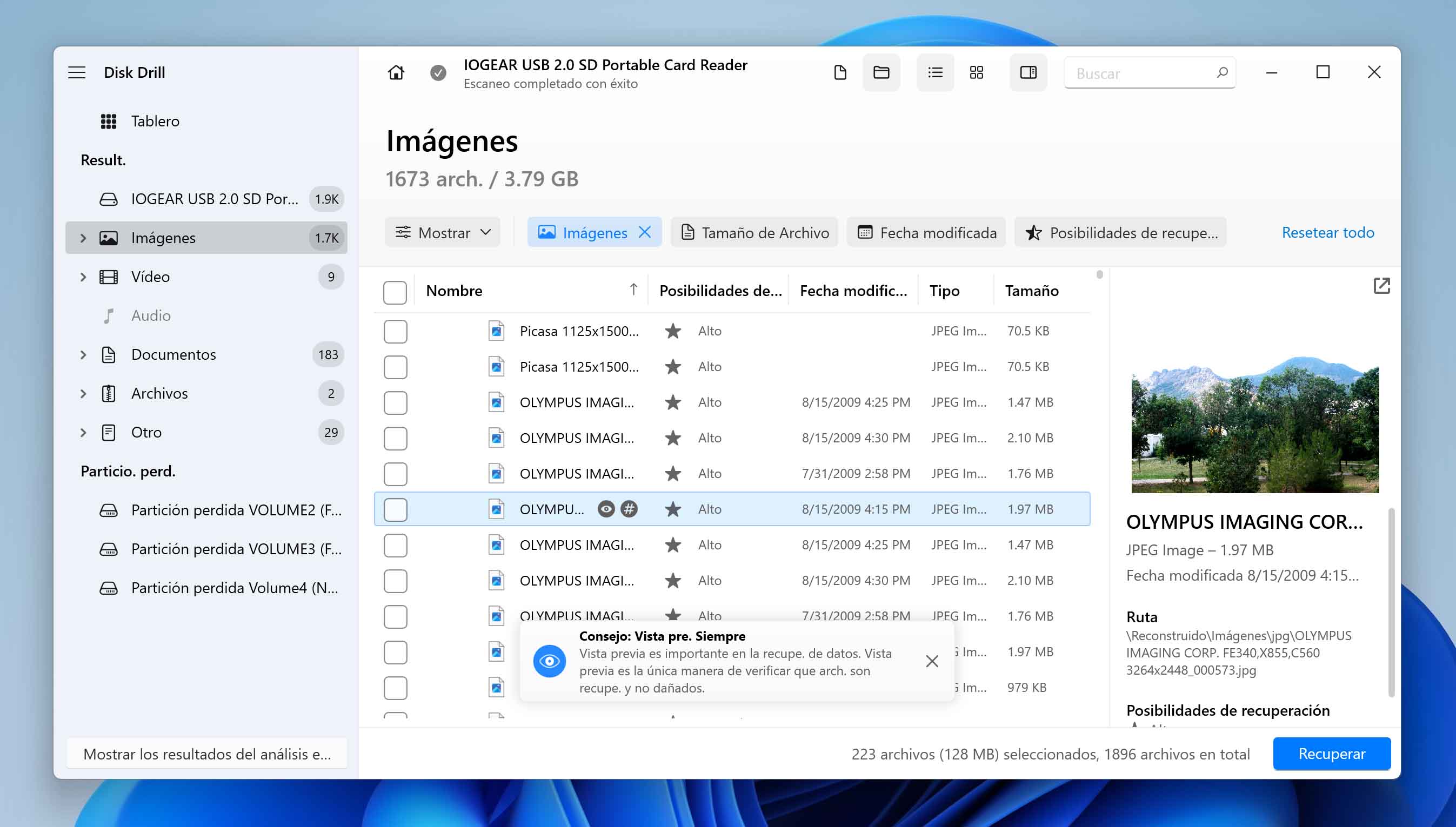Open the hamburger menu next to Disk Drill
This screenshot has height=827, width=1456.
pos(77,72)
